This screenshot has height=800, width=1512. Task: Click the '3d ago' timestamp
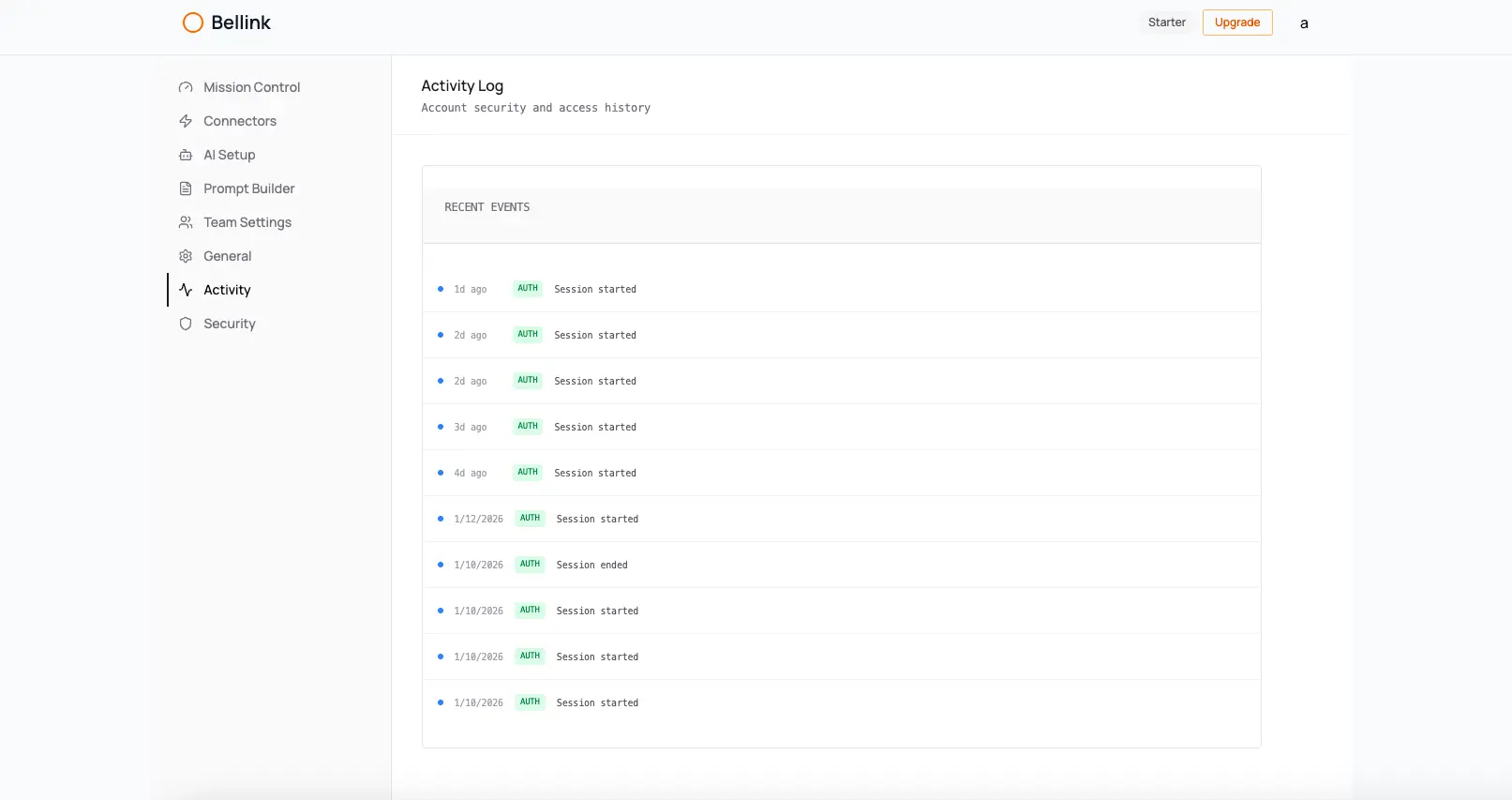(x=471, y=427)
